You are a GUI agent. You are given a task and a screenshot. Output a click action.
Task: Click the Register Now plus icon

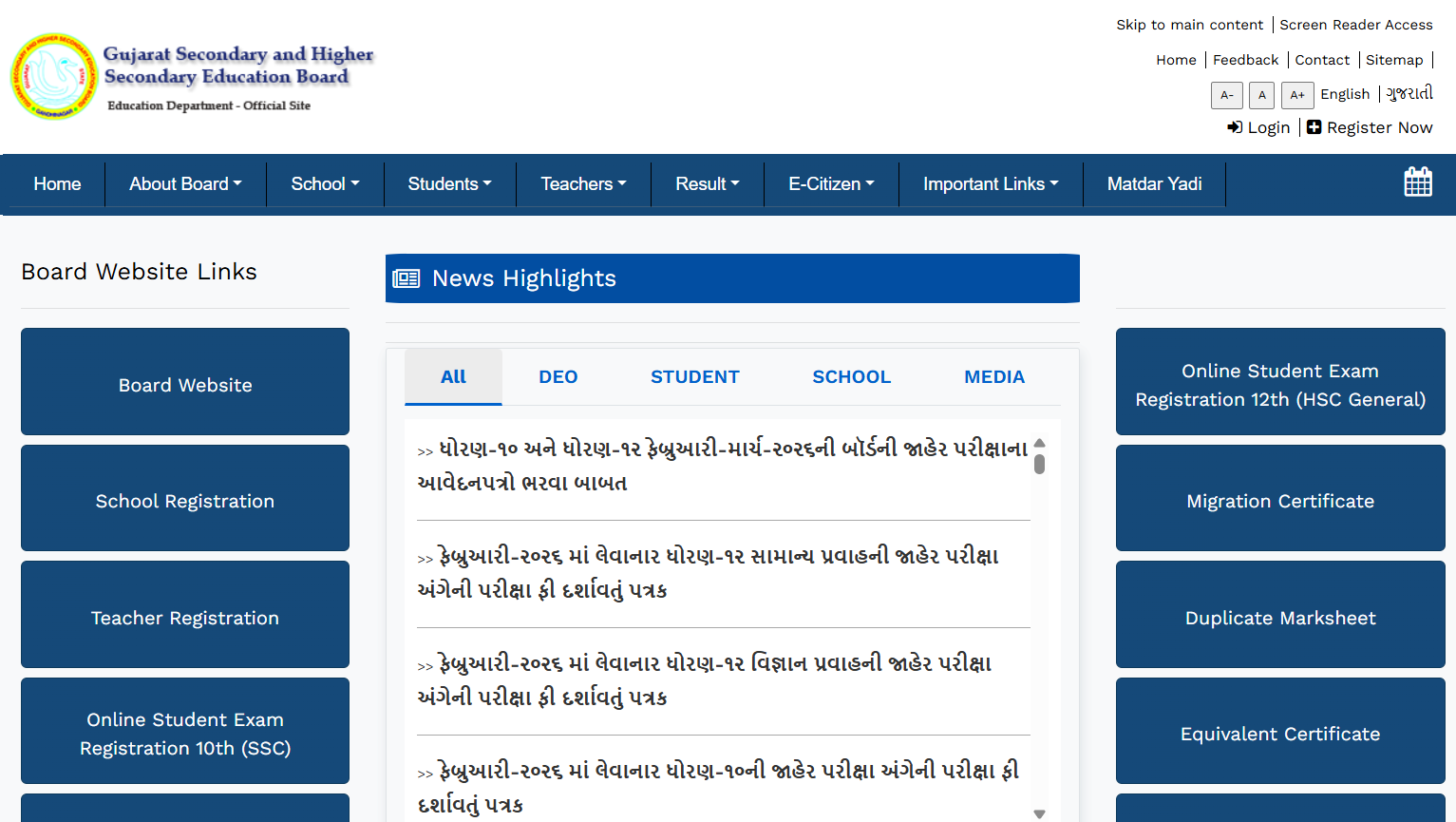click(x=1314, y=126)
